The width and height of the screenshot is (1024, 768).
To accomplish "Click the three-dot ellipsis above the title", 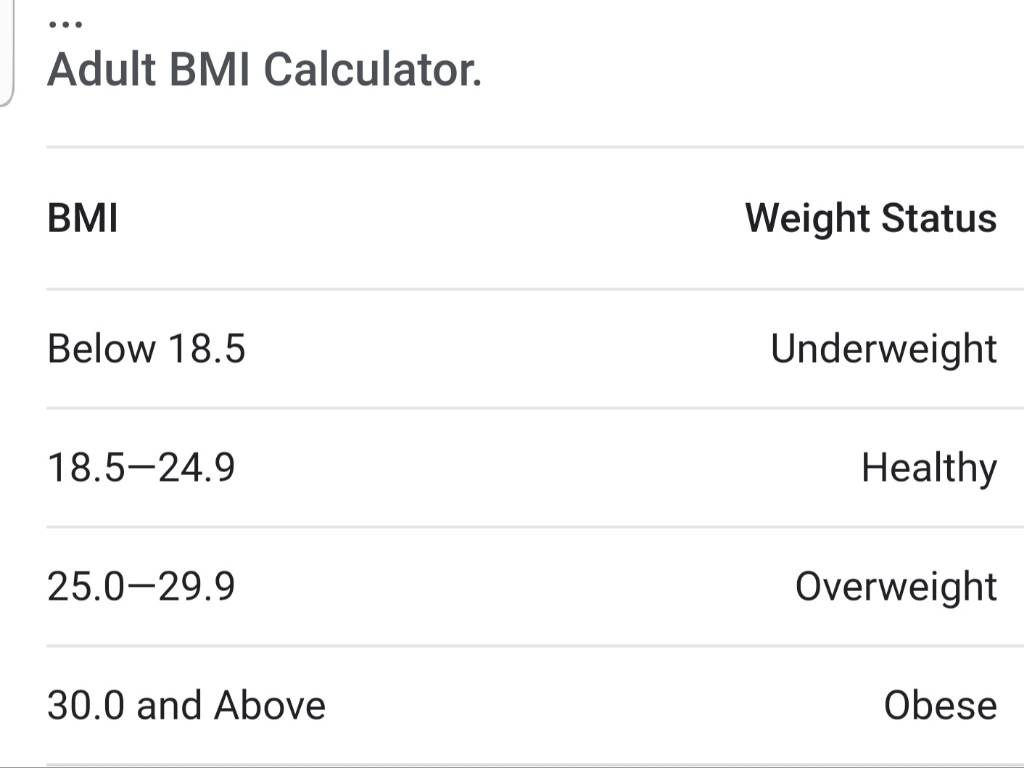I will (65, 24).
